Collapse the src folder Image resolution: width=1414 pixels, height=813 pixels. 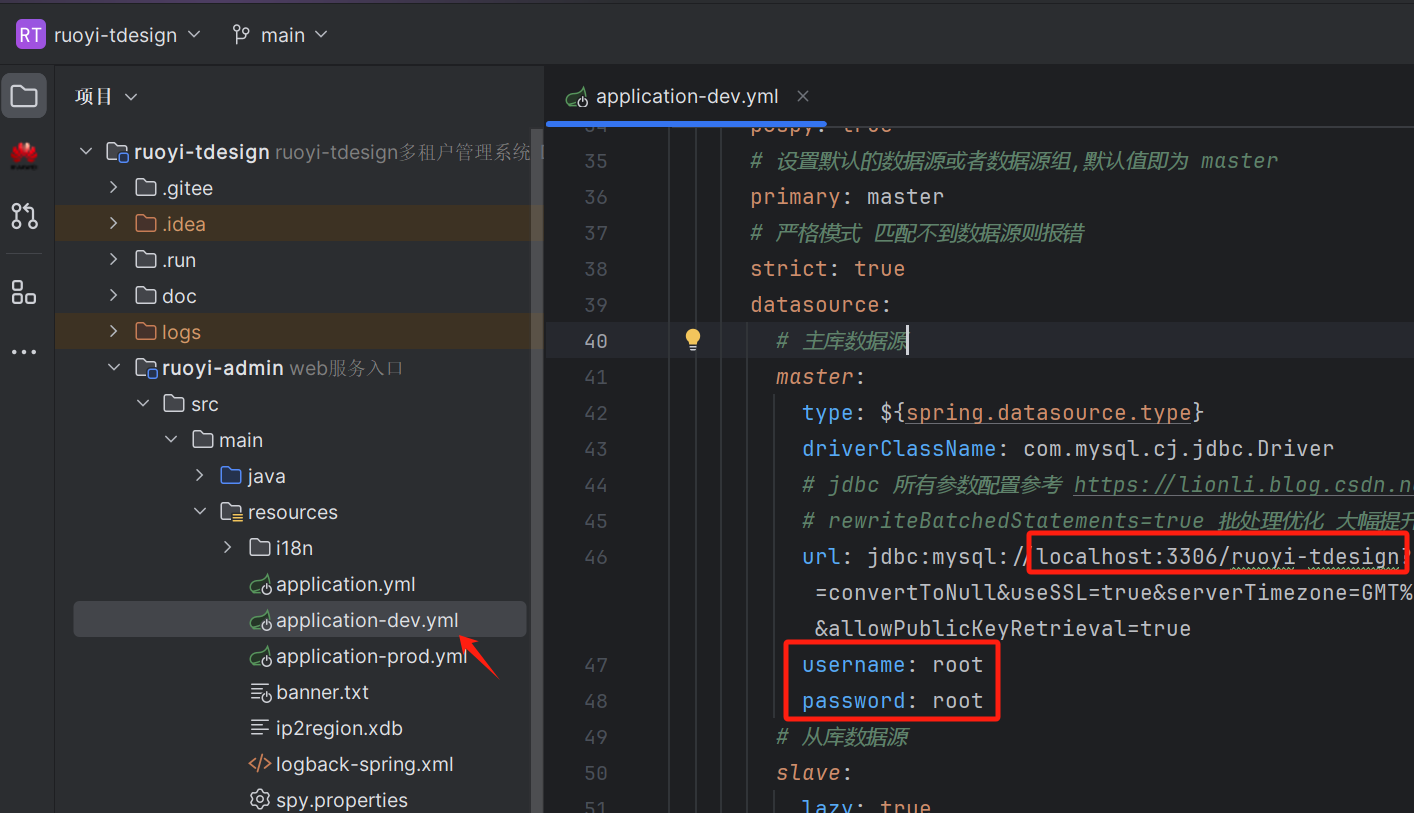[143, 404]
